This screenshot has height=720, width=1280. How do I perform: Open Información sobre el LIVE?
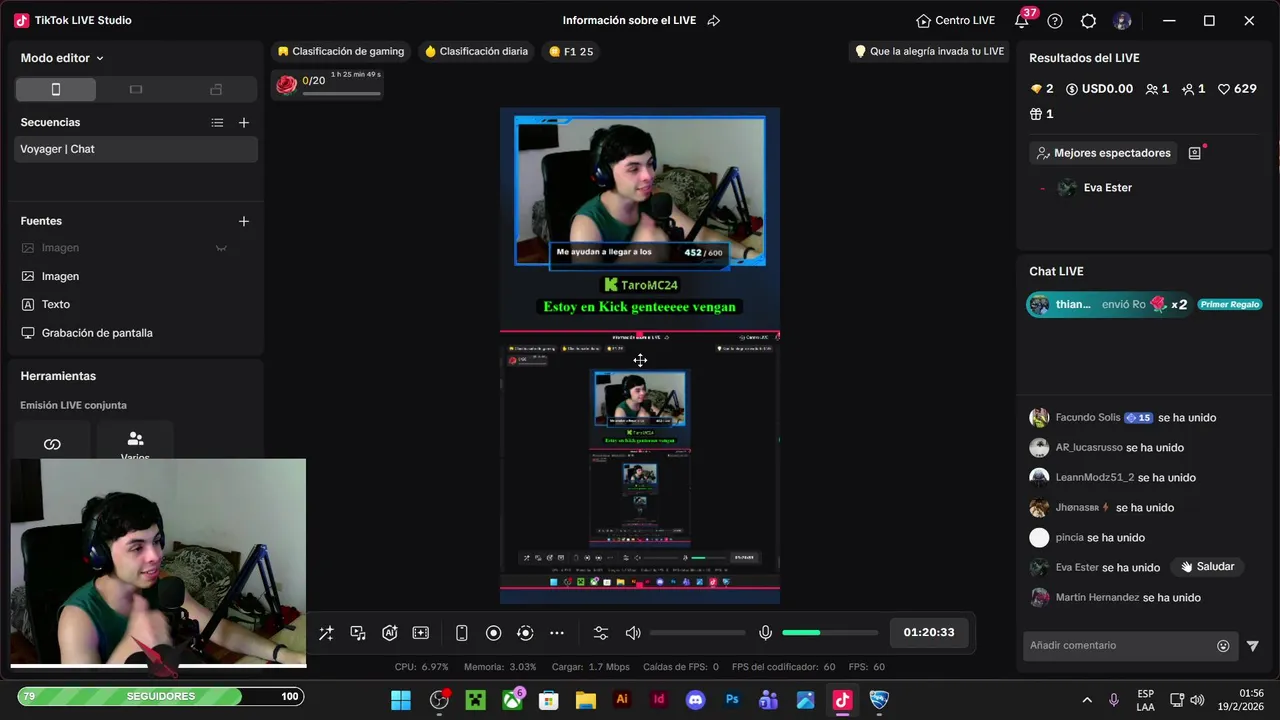[x=629, y=21]
